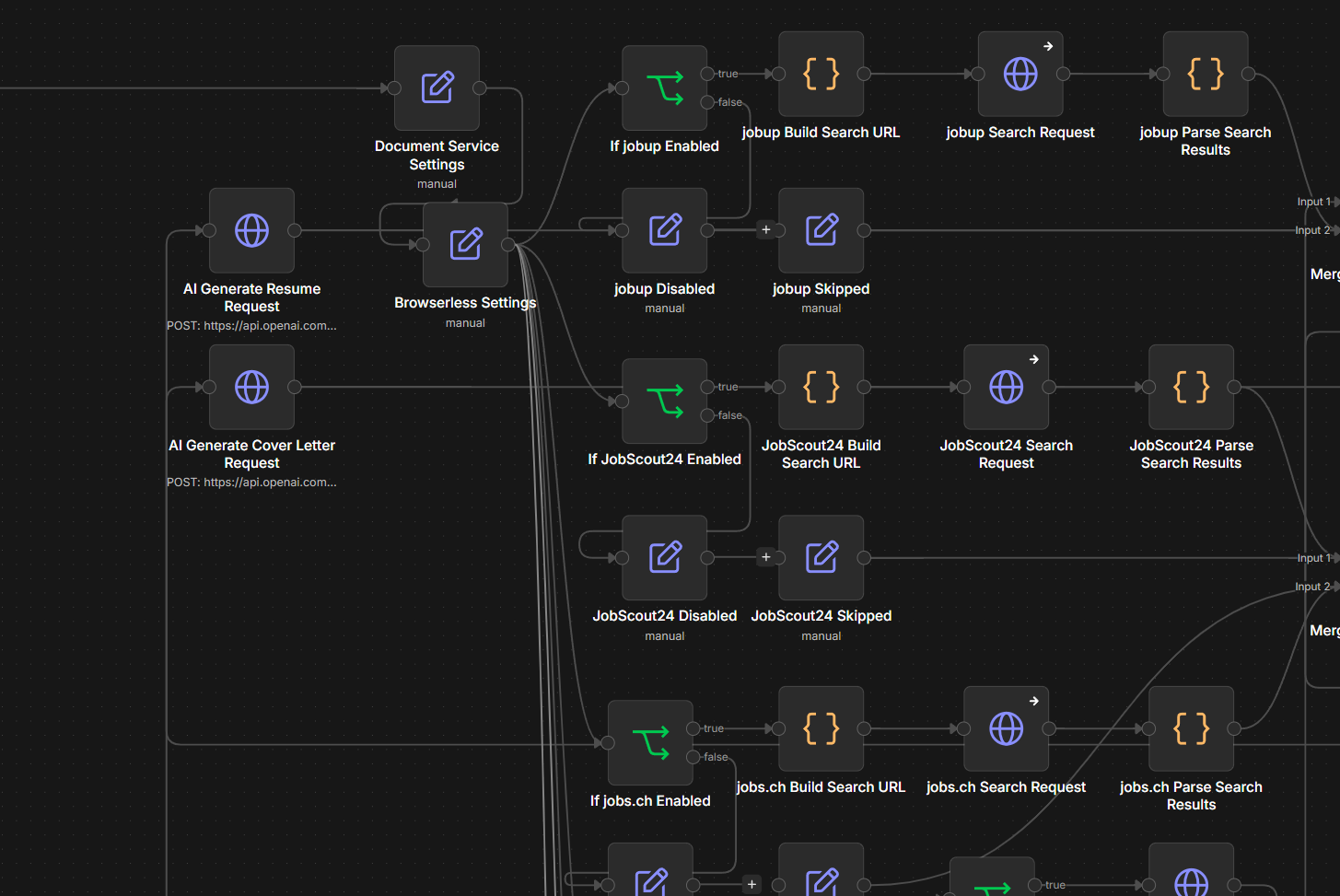This screenshot has width=1340, height=896.
Task: Select jobup Build Search URL code node
Action: [x=821, y=74]
